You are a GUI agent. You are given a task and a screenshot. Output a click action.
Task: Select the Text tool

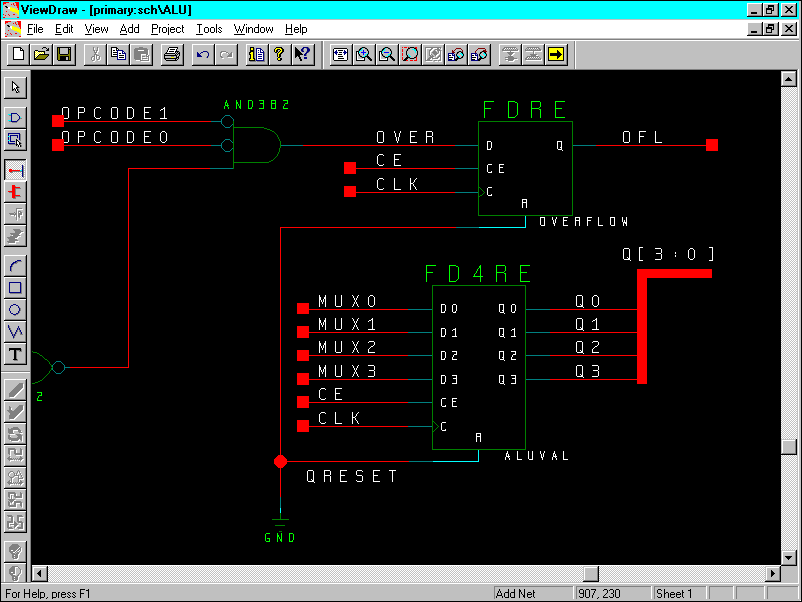15,354
